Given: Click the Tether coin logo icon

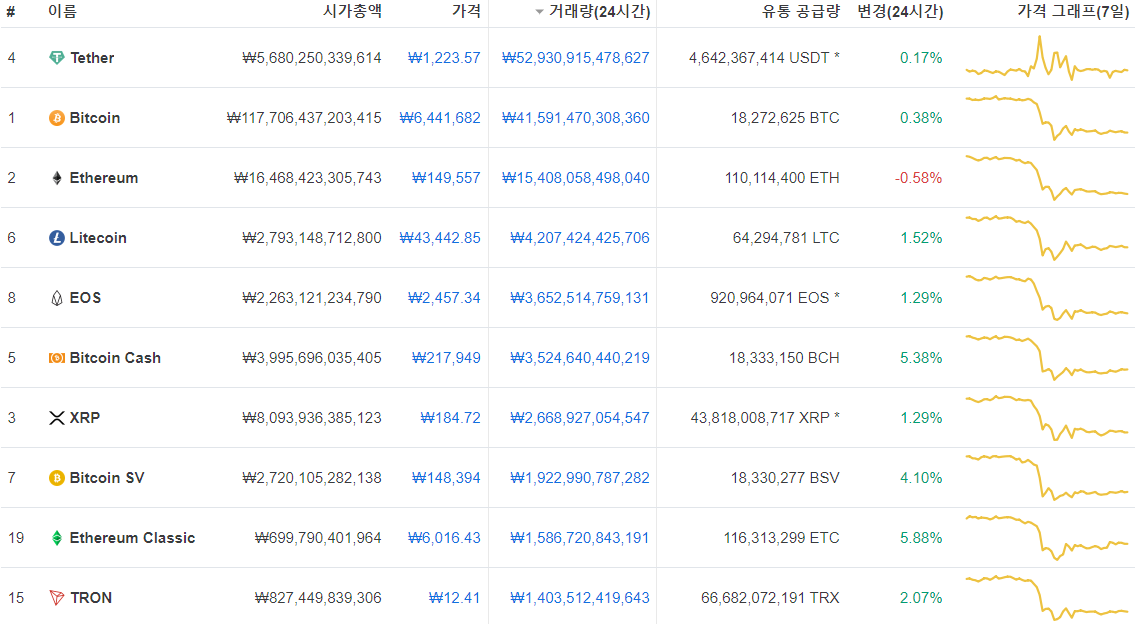Looking at the screenshot, I should click(x=56, y=58).
